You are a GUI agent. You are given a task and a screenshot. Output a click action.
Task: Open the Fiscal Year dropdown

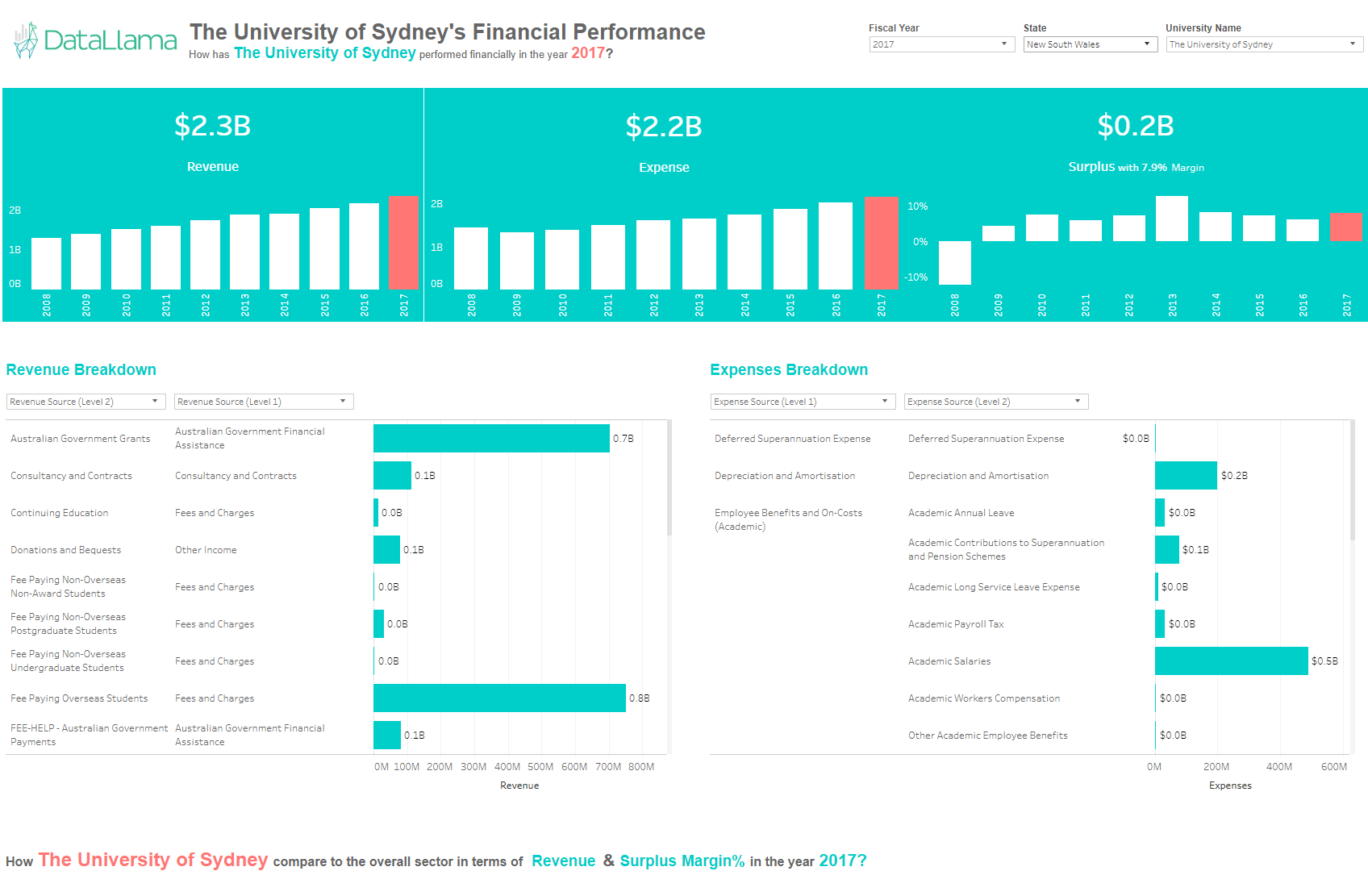[941, 44]
